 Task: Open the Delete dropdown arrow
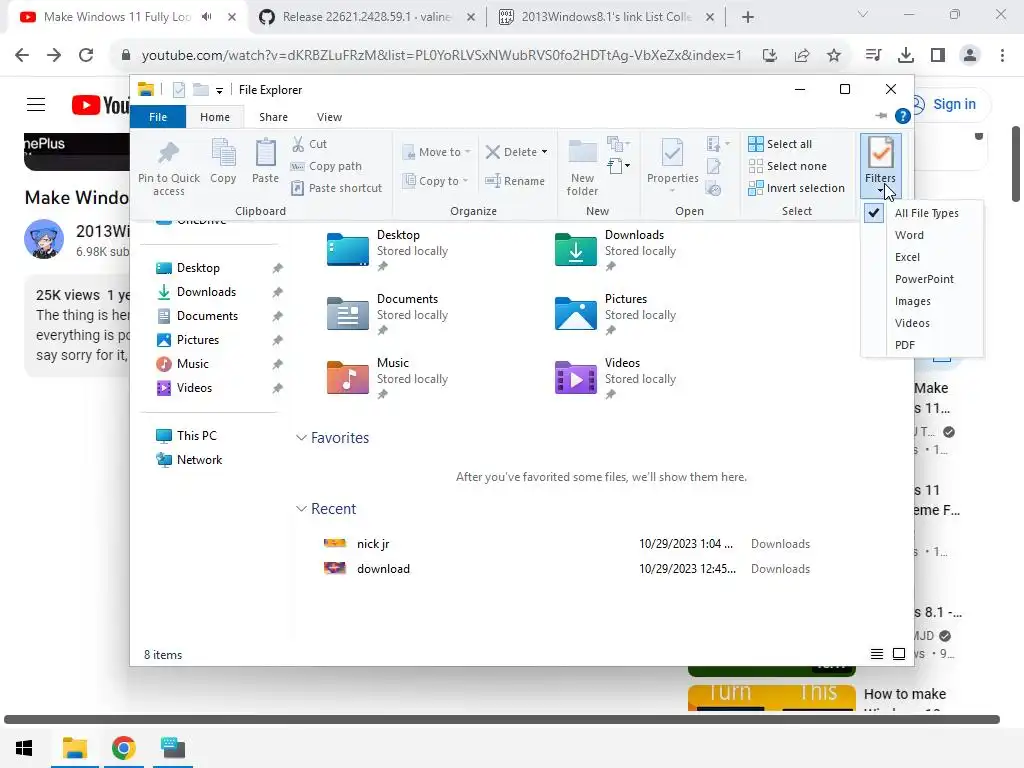click(545, 152)
